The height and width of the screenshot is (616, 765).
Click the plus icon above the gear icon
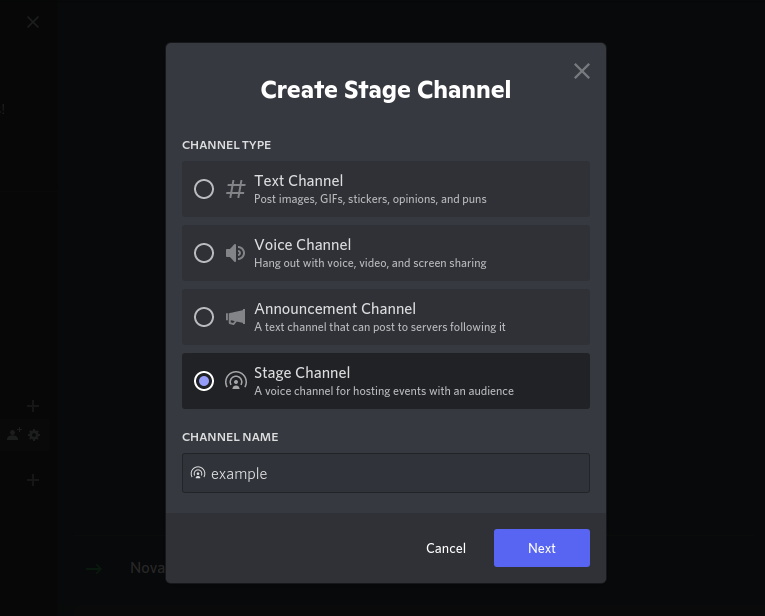[x=33, y=406]
